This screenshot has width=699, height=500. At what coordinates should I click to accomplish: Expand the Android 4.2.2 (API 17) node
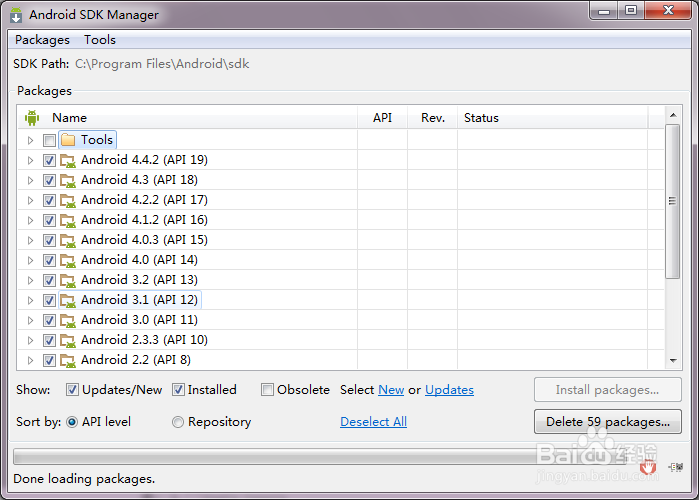30,201
